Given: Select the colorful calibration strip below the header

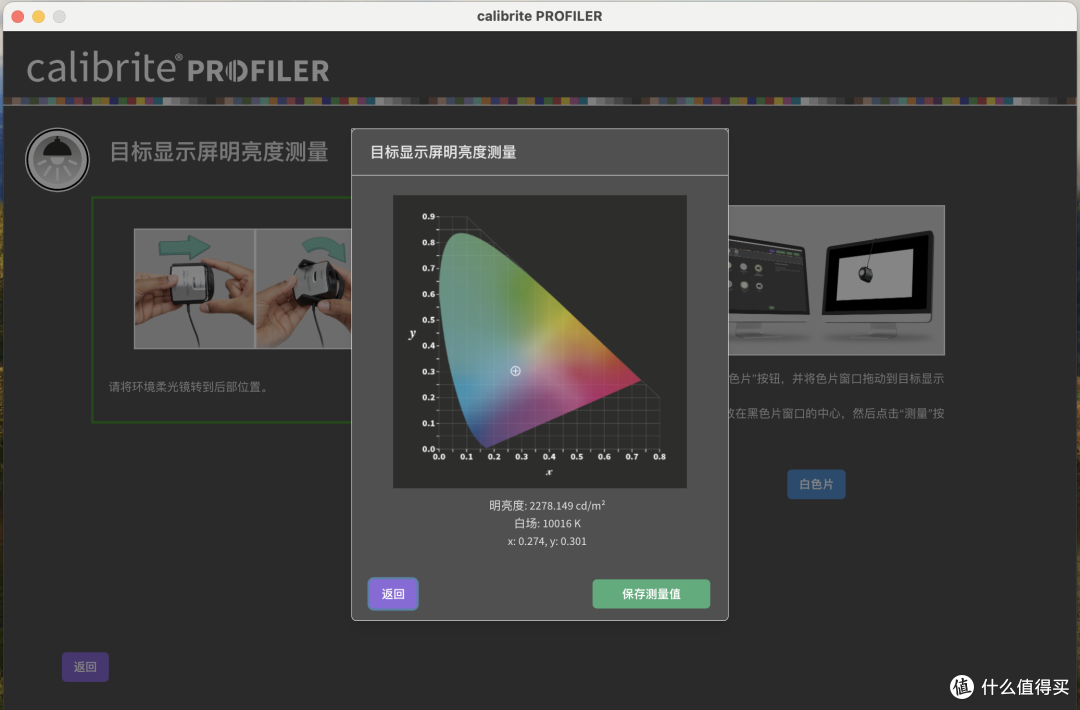Looking at the screenshot, I should coord(540,98).
